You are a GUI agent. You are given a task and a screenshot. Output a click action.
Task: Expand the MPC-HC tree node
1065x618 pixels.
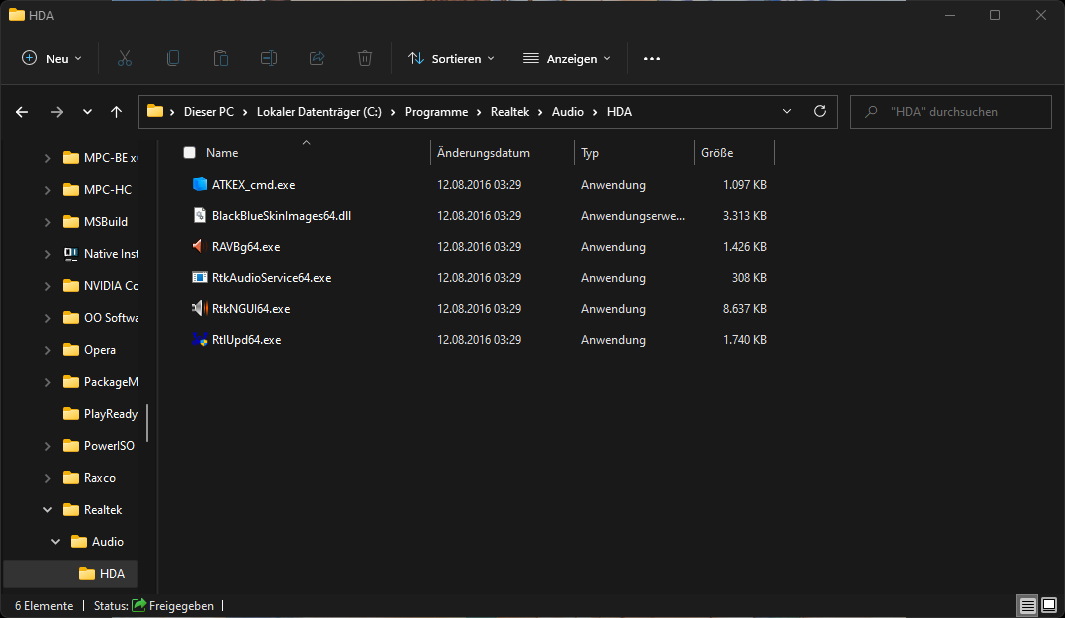(x=48, y=190)
